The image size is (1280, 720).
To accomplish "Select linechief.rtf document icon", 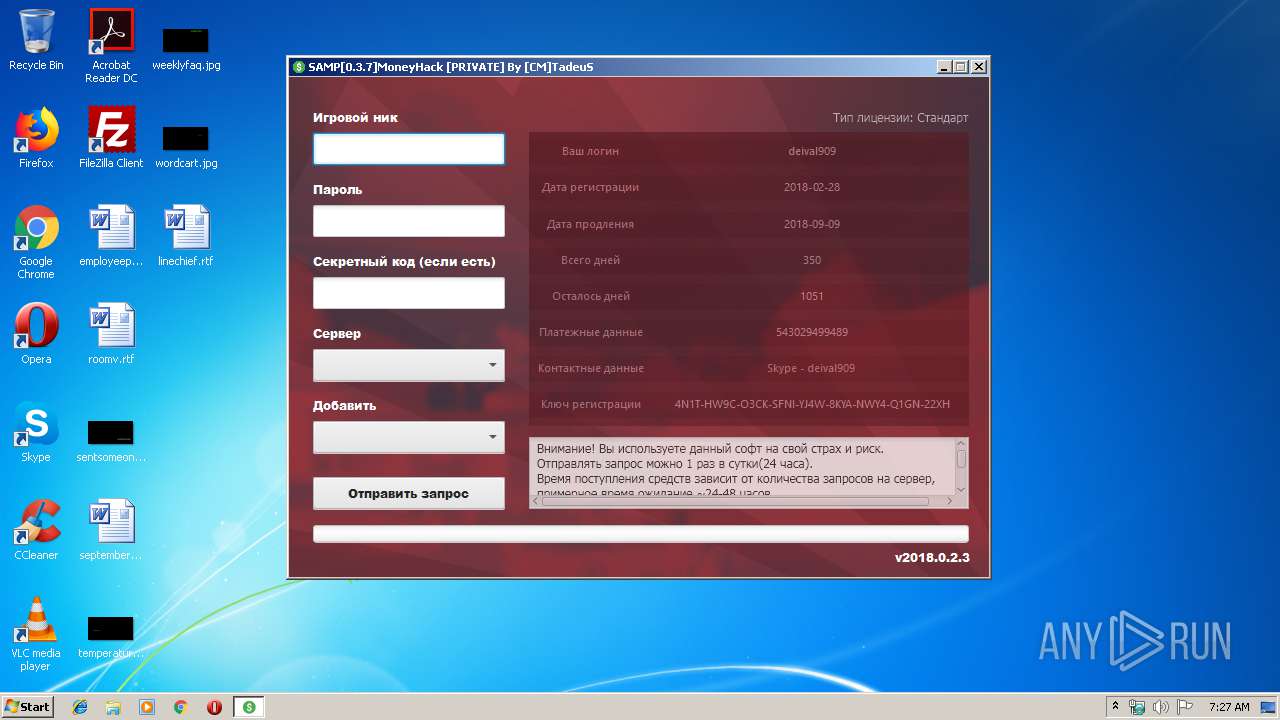I will [x=186, y=236].
